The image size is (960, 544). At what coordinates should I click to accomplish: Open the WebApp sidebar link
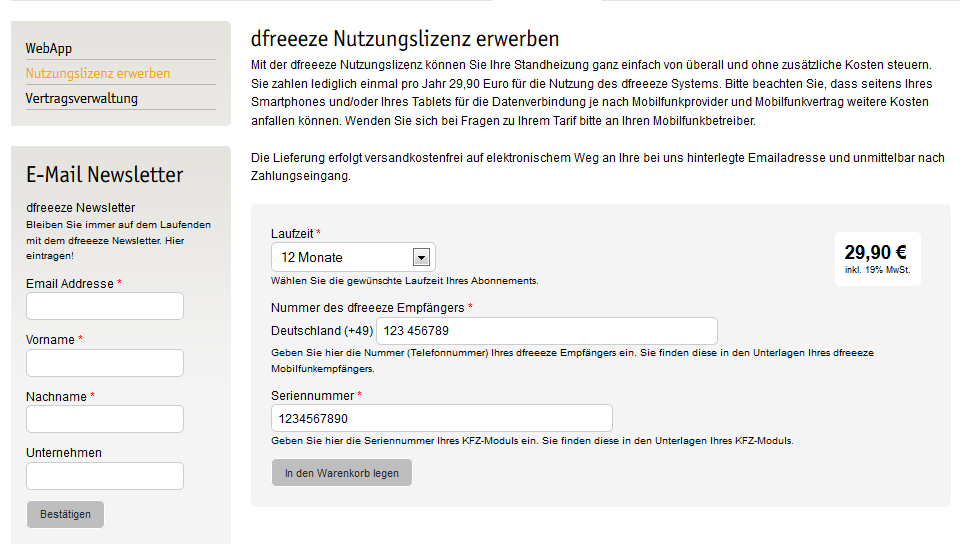pos(48,48)
